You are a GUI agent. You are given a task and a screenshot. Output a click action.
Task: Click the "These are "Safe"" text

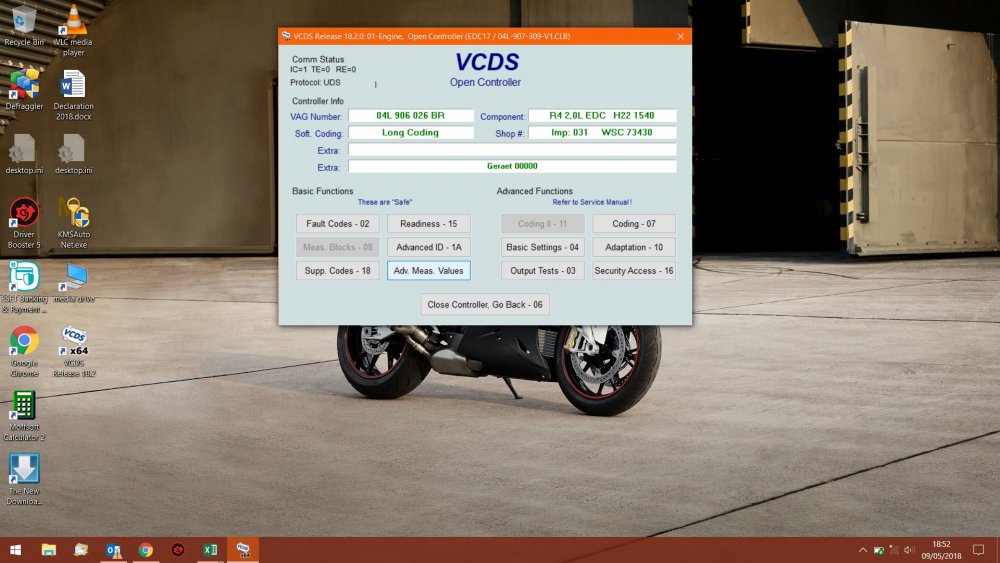pyautogui.click(x=385, y=202)
